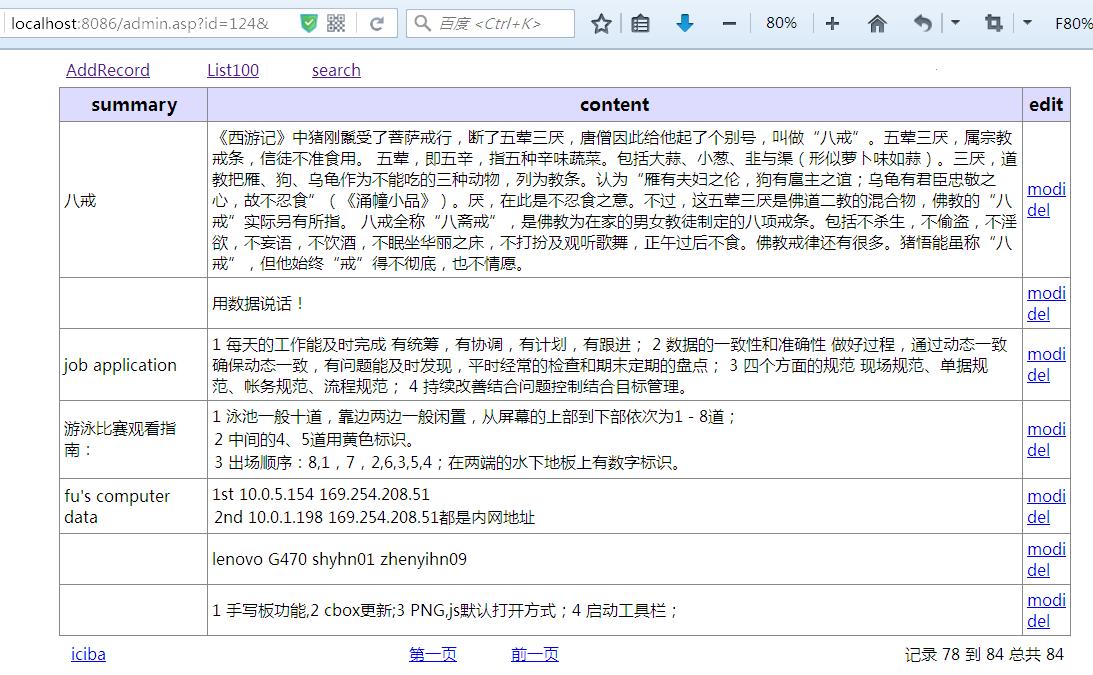Click the undo arrow in the toolbar

pos(921,23)
